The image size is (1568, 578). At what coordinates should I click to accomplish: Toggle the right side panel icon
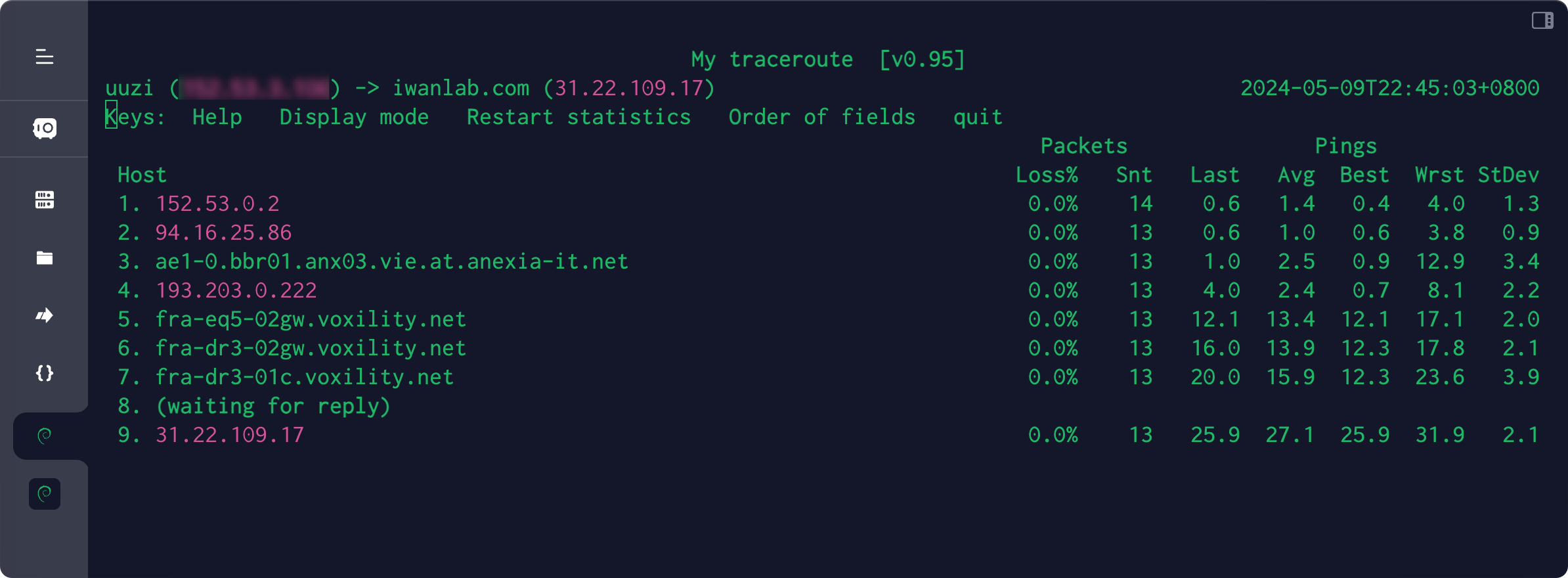click(1542, 20)
